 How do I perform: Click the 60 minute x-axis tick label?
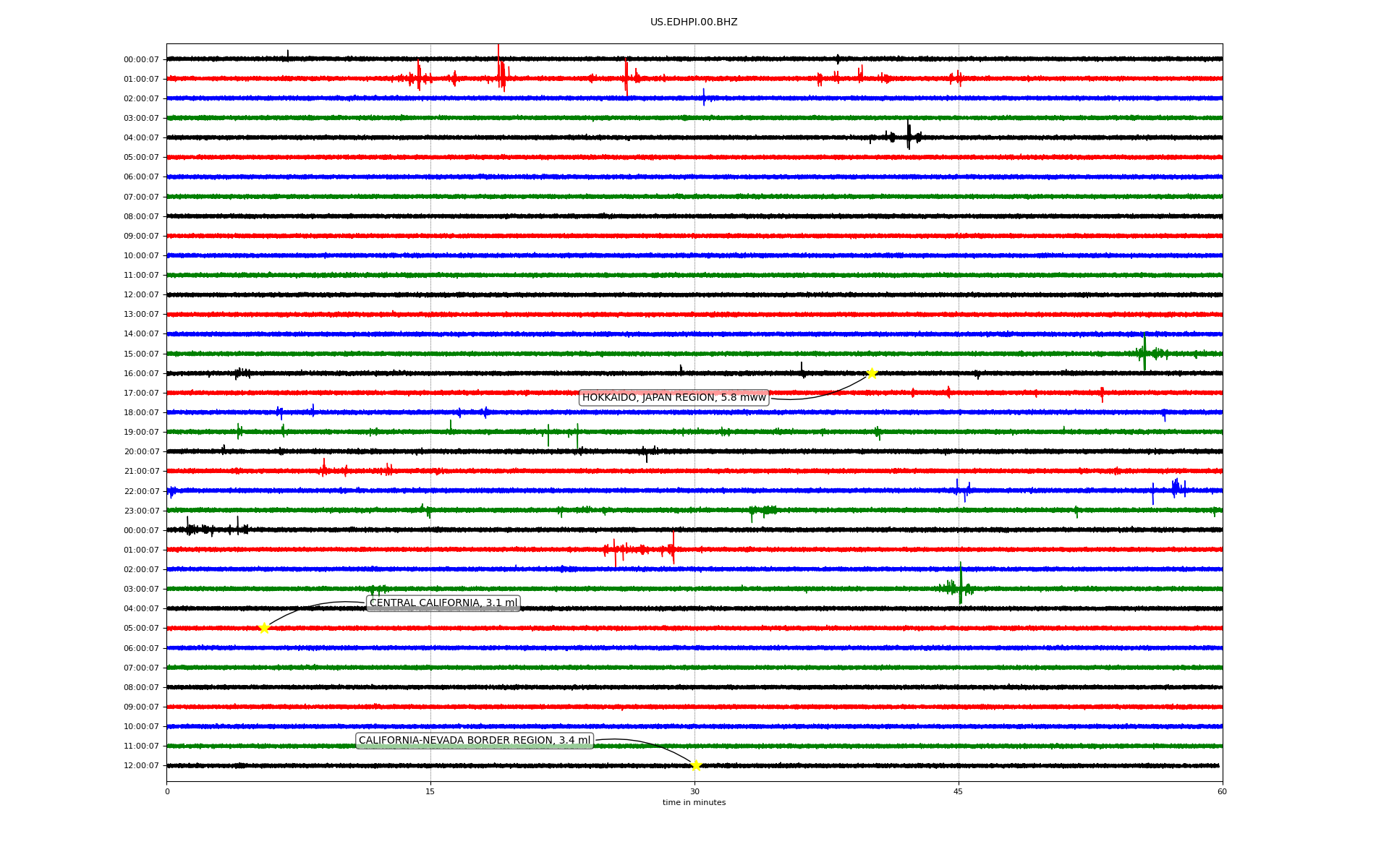click(x=1222, y=791)
